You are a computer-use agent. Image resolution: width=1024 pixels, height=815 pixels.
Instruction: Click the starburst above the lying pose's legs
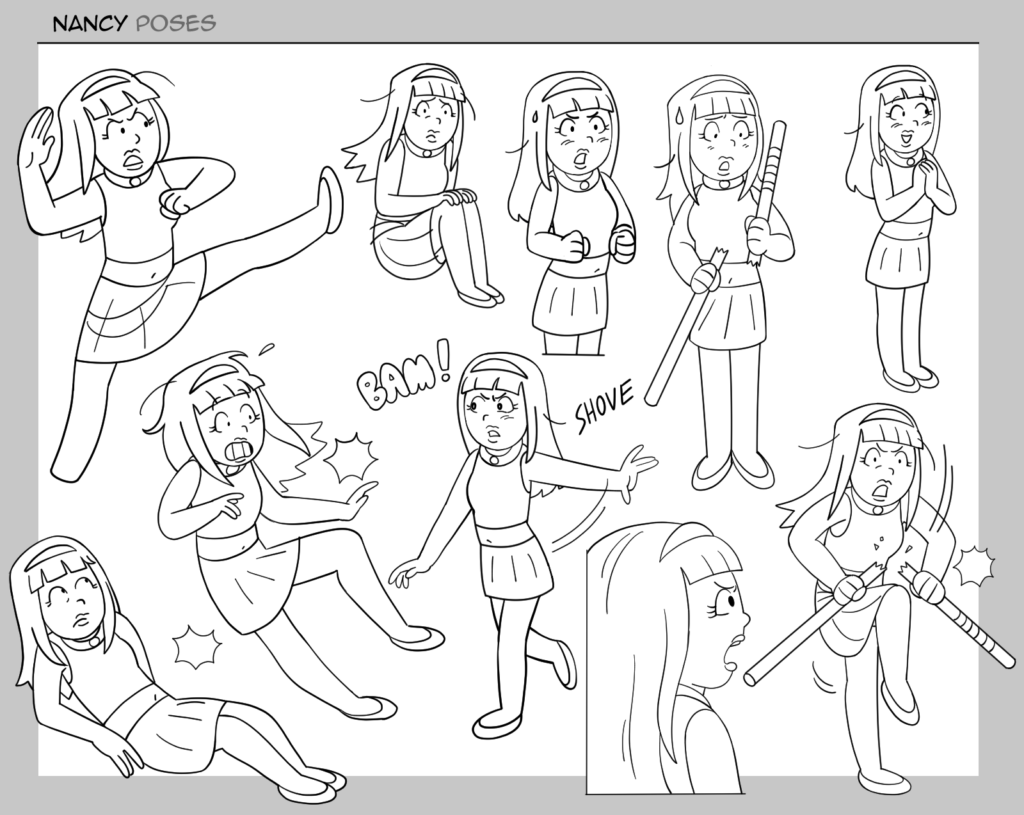[197, 647]
